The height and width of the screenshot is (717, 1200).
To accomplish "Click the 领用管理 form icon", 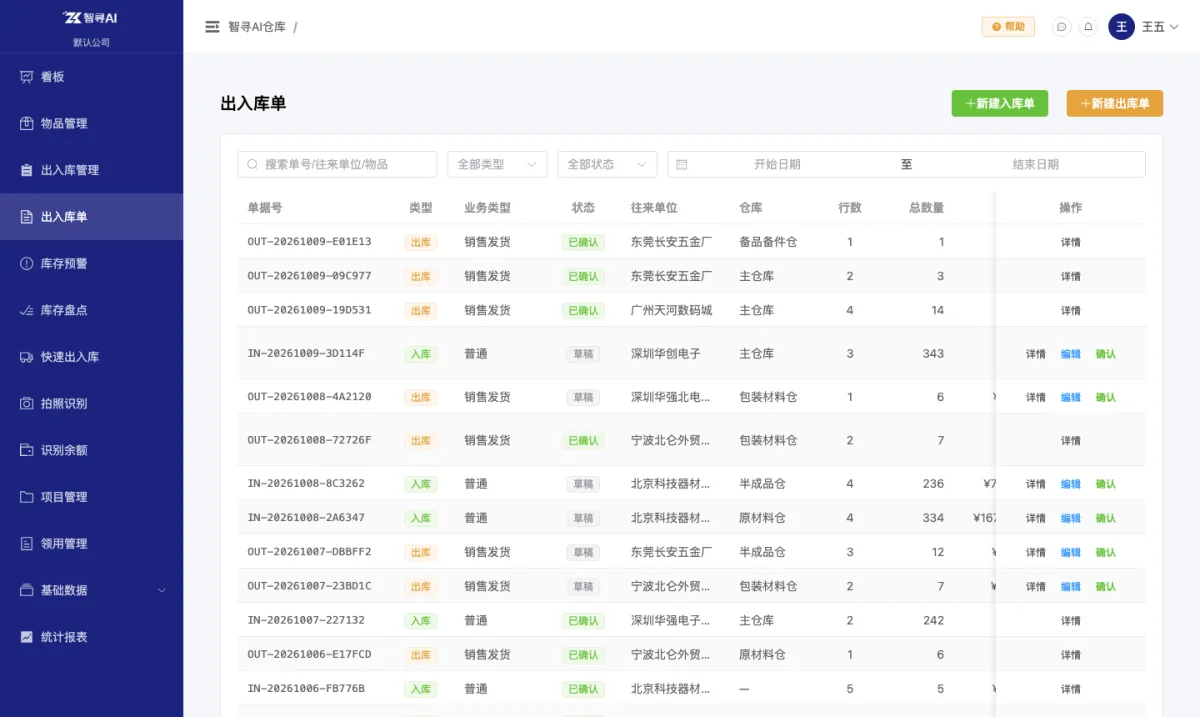I will (x=27, y=544).
